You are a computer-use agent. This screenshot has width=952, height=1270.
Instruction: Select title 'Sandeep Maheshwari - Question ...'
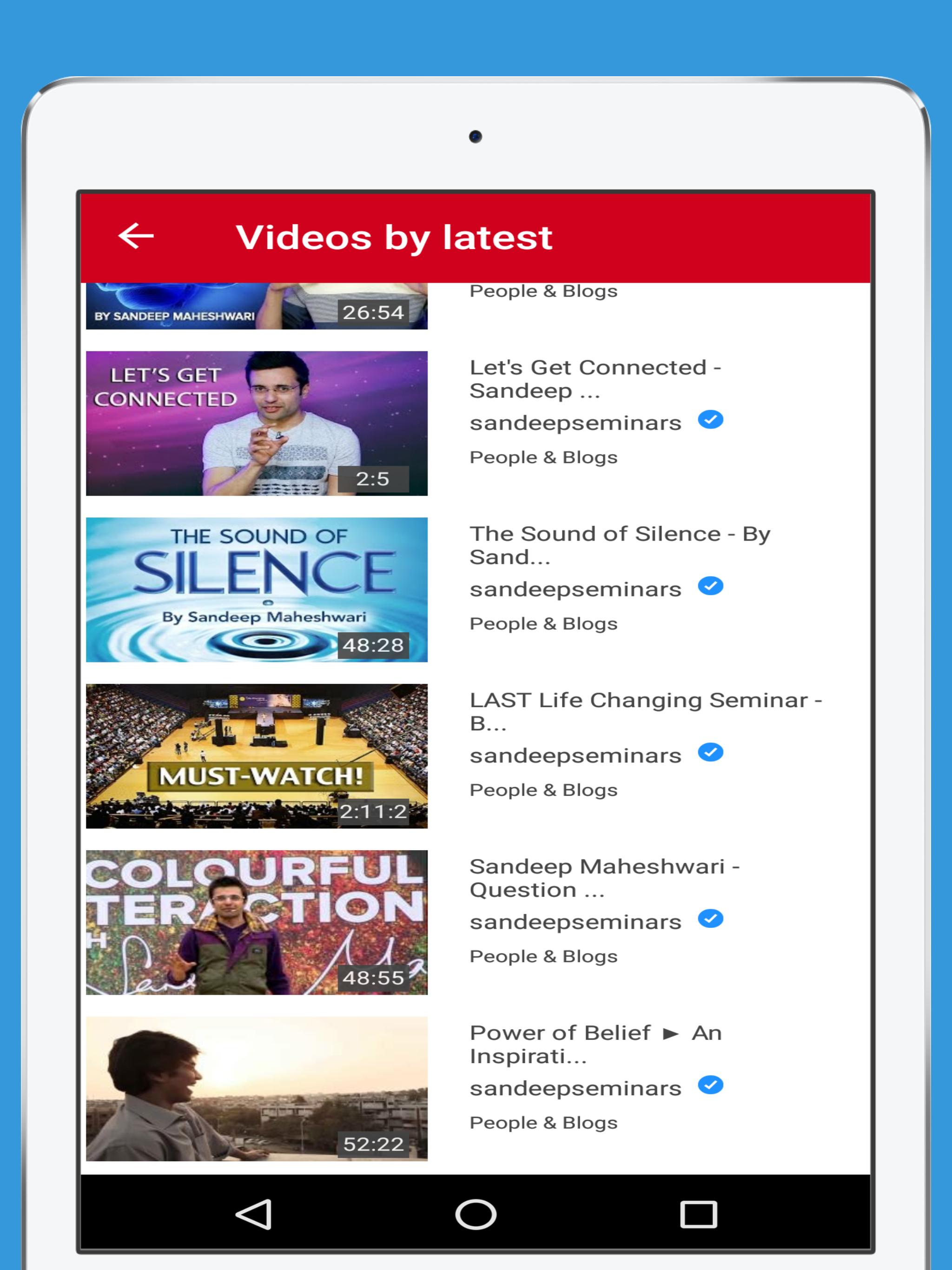click(x=605, y=878)
